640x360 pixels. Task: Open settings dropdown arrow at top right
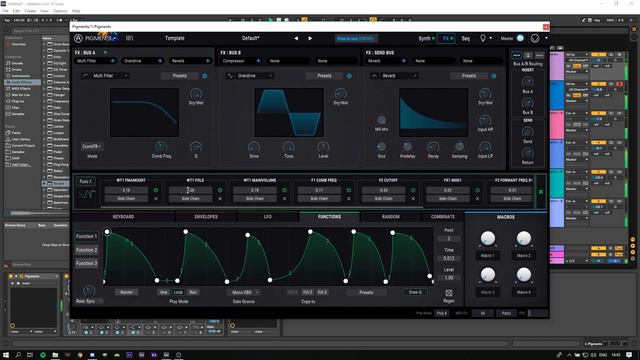pos(547,38)
